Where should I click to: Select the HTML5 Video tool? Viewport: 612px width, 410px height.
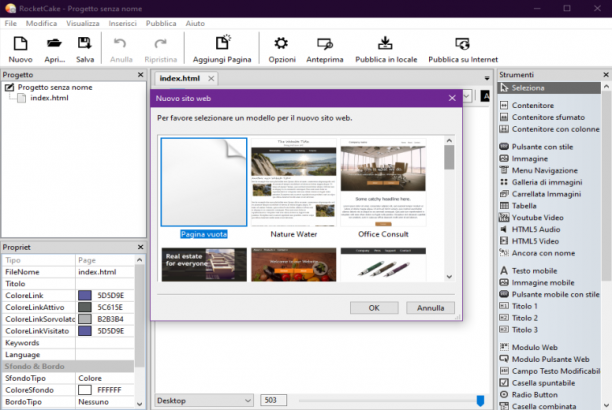pyautogui.click(x=529, y=241)
